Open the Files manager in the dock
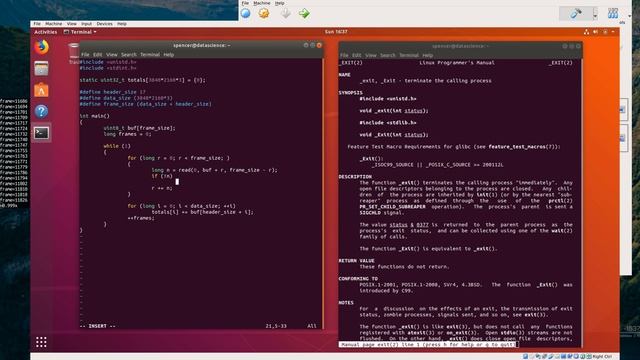 tap(41, 68)
